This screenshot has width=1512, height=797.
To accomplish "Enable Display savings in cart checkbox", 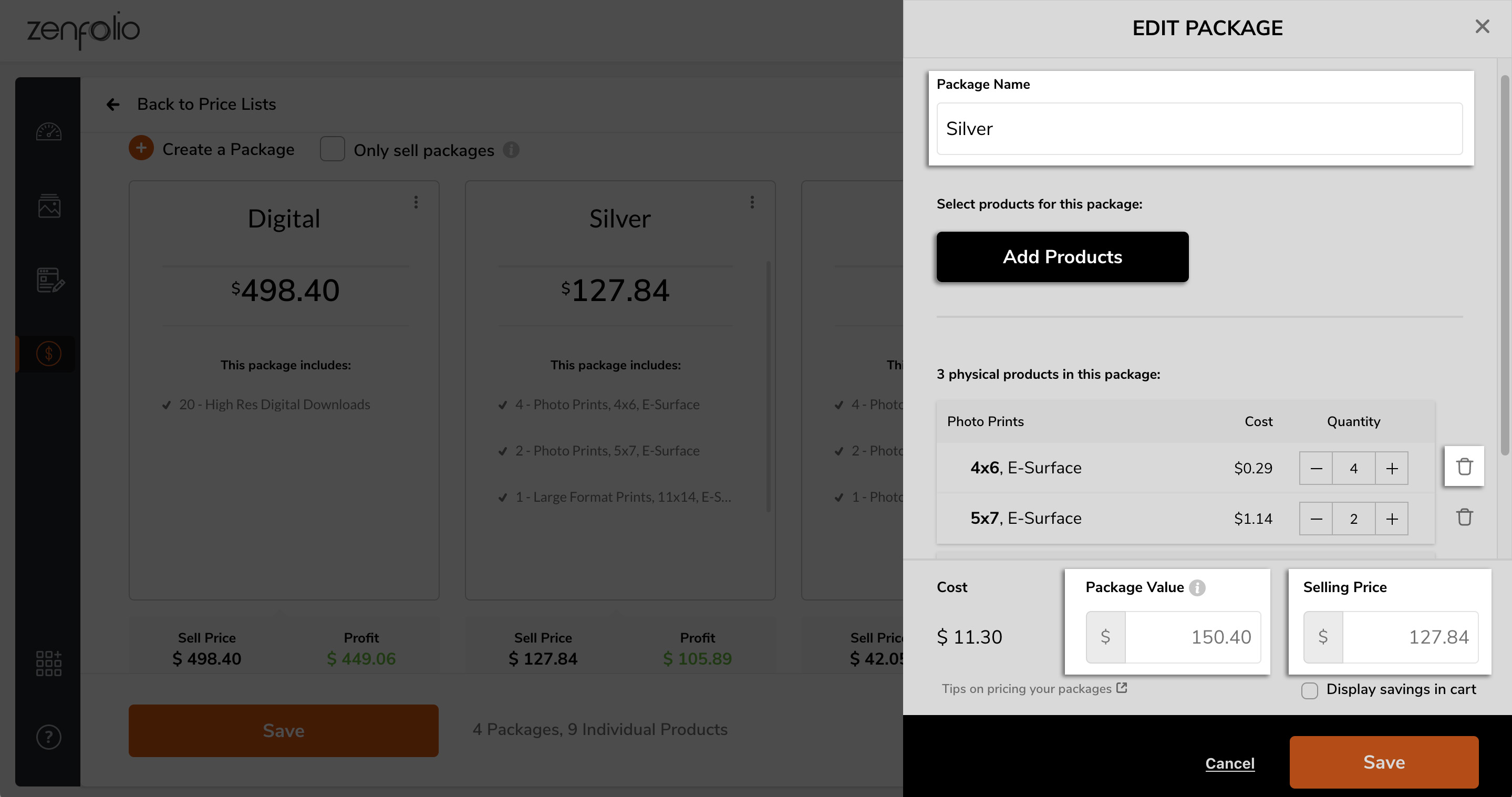I will pos(1310,690).
